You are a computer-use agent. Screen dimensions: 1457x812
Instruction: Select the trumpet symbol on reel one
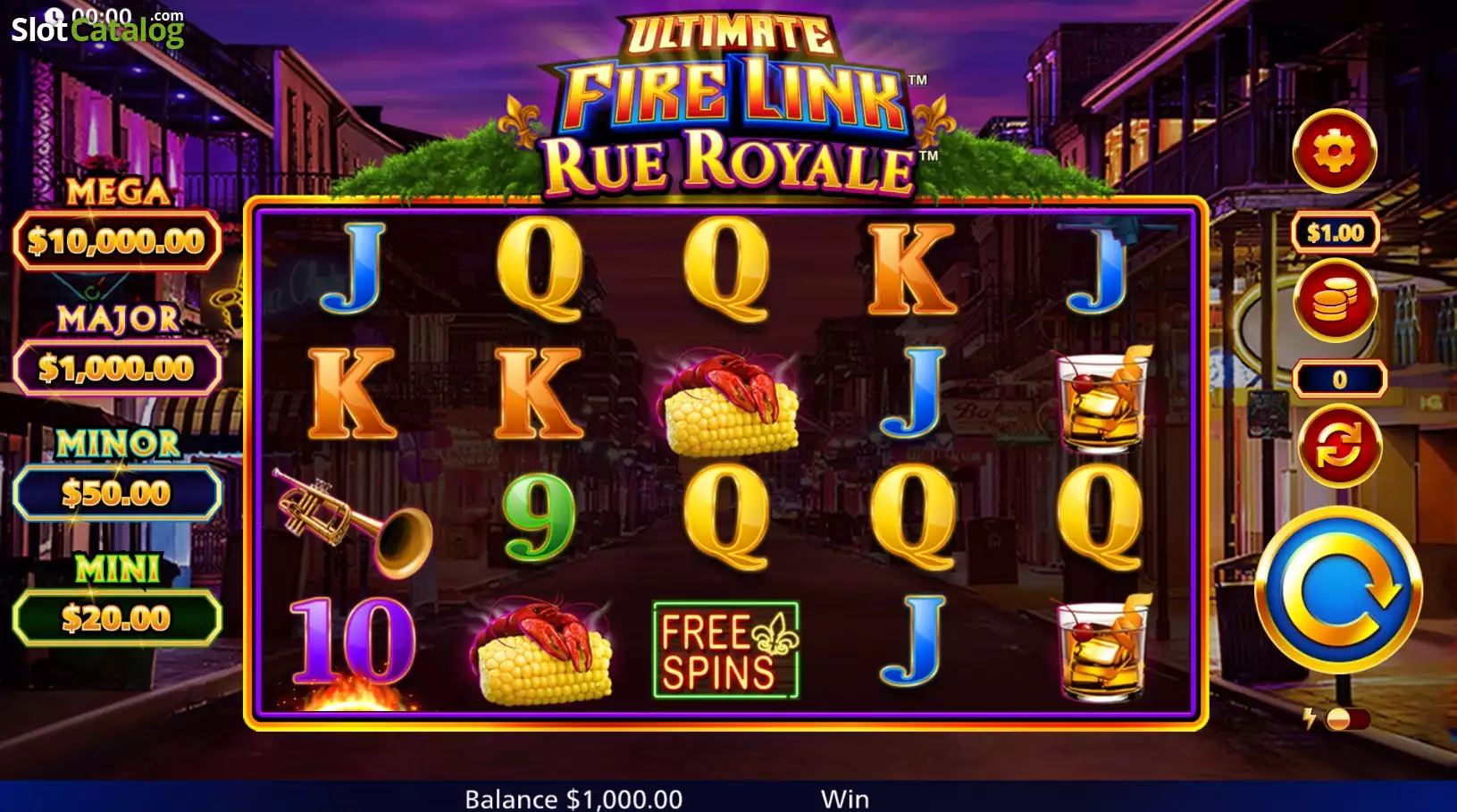(x=353, y=521)
